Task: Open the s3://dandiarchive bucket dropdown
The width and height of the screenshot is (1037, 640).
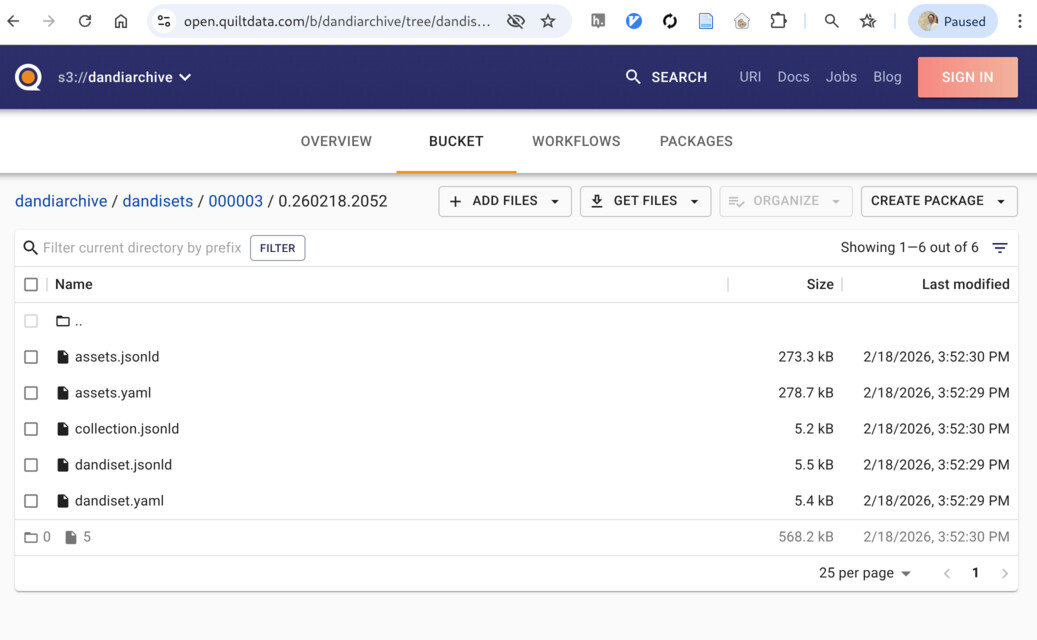Action: point(124,77)
